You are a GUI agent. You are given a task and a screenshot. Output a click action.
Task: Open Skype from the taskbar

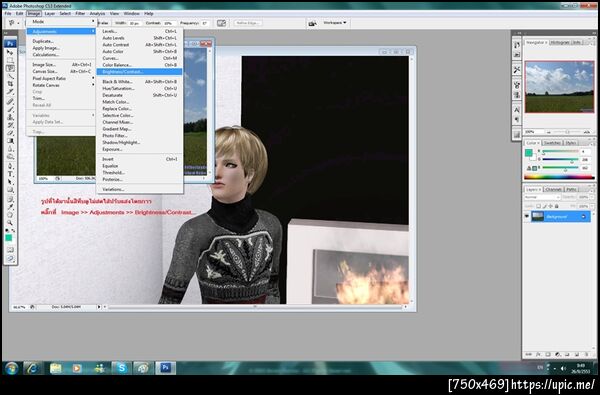coord(122,368)
